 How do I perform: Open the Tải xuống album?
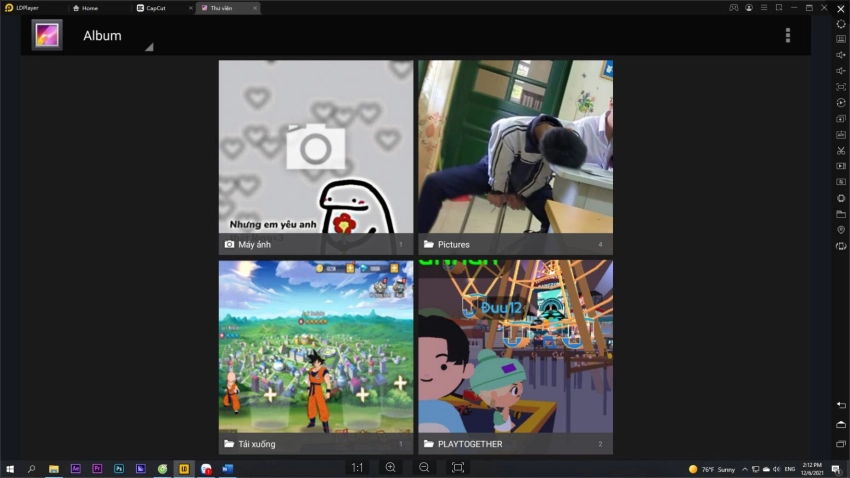[x=315, y=357]
